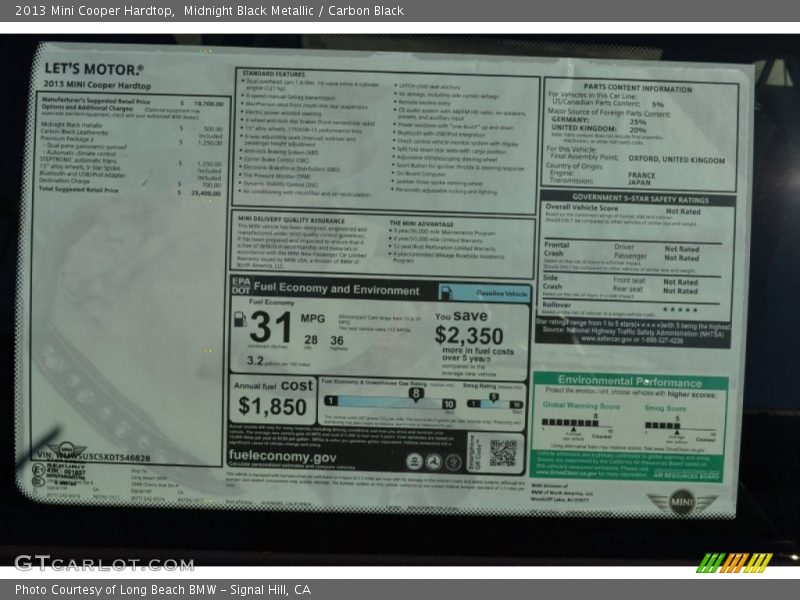Click the '23,400.00' total price
Screen dimensions: 800x600
(x=206, y=193)
